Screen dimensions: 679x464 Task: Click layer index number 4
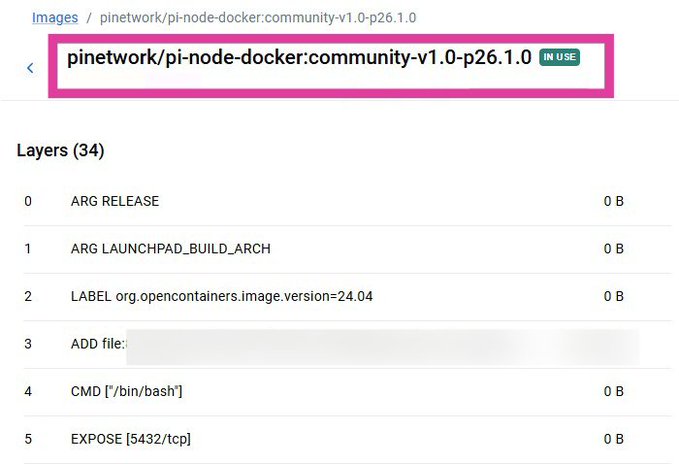click(28, 392)
